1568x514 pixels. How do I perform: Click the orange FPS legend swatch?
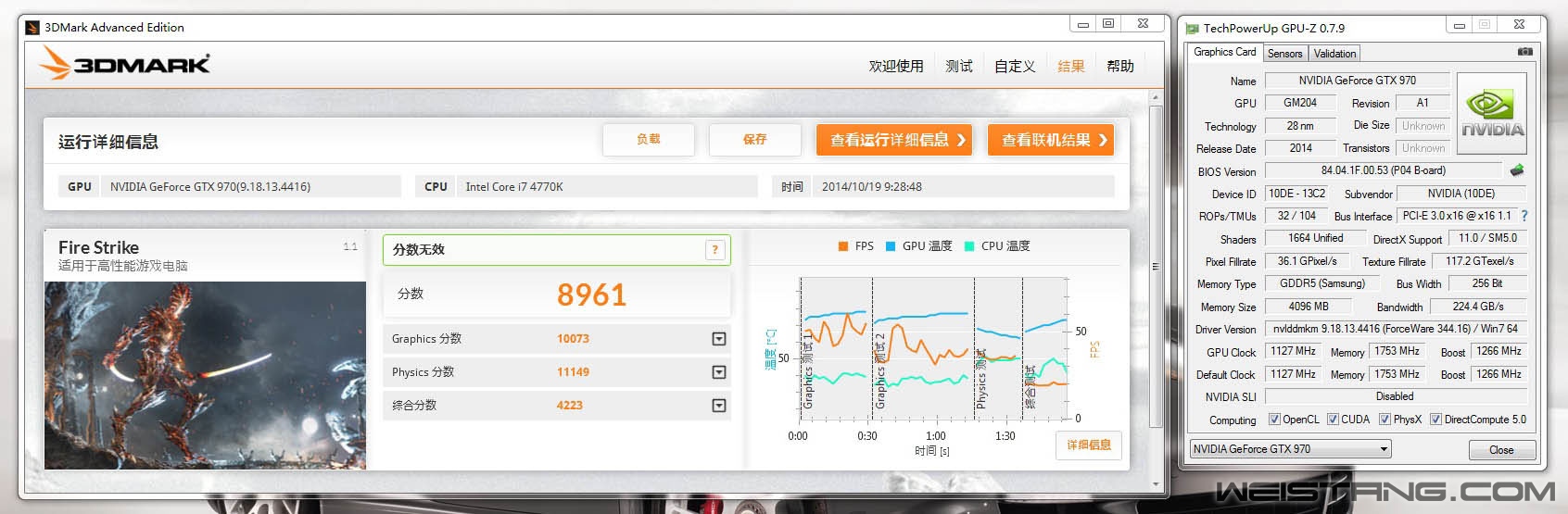point(843,246)
